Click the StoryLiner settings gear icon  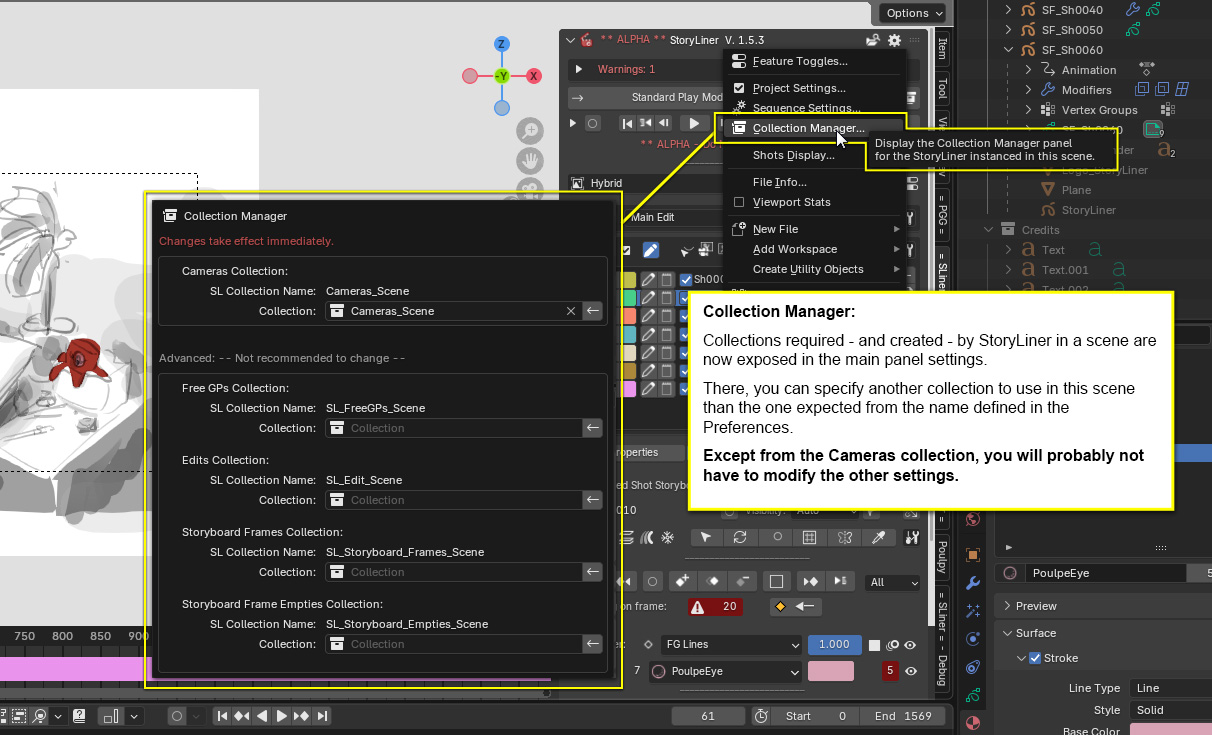tap(894, 40)
